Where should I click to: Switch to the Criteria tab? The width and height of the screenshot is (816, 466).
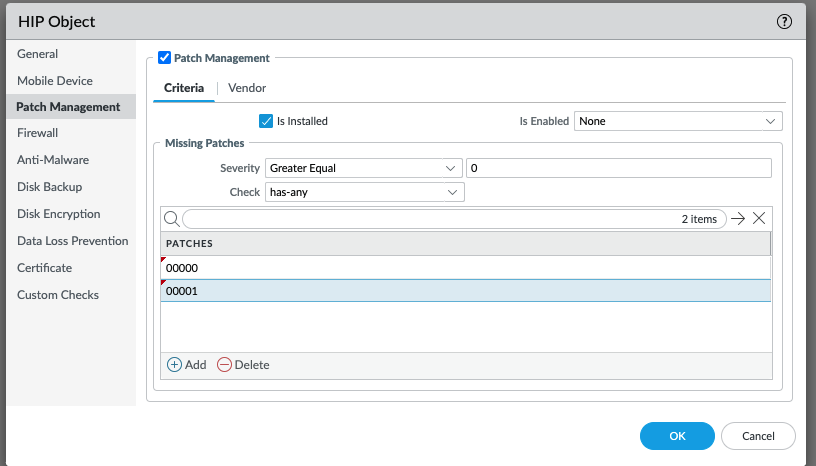tap(184, 87)
